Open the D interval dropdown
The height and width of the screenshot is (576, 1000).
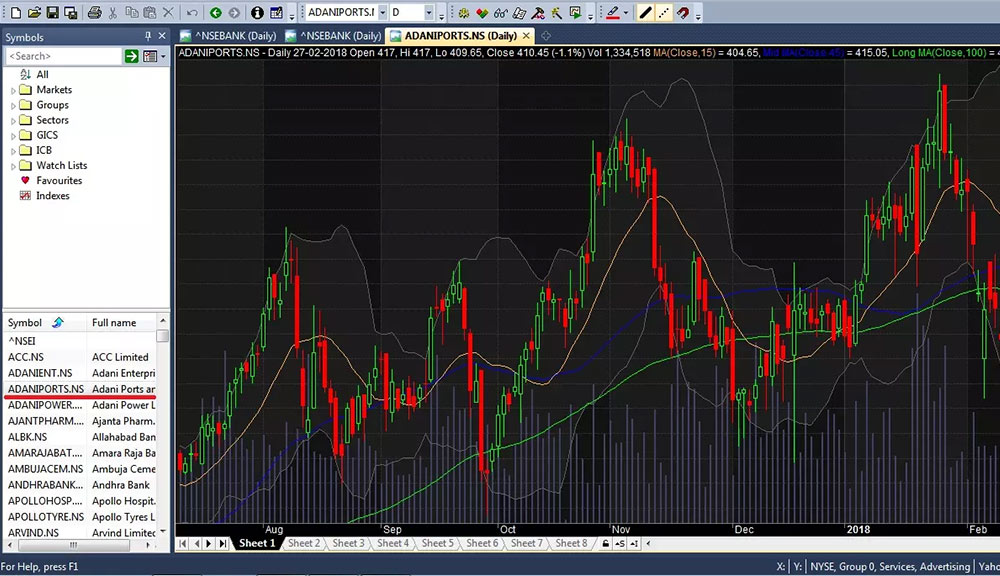[x=429, y=12]
